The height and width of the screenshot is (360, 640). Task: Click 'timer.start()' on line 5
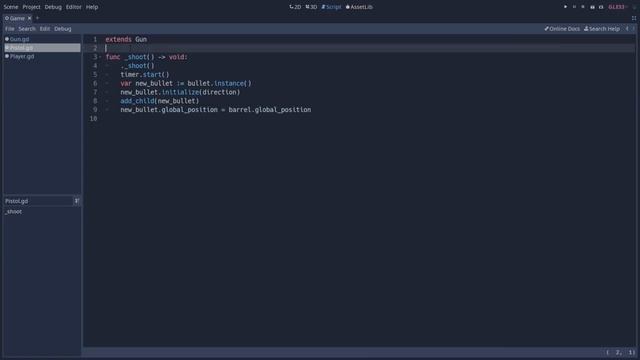(x=145, y=75)
